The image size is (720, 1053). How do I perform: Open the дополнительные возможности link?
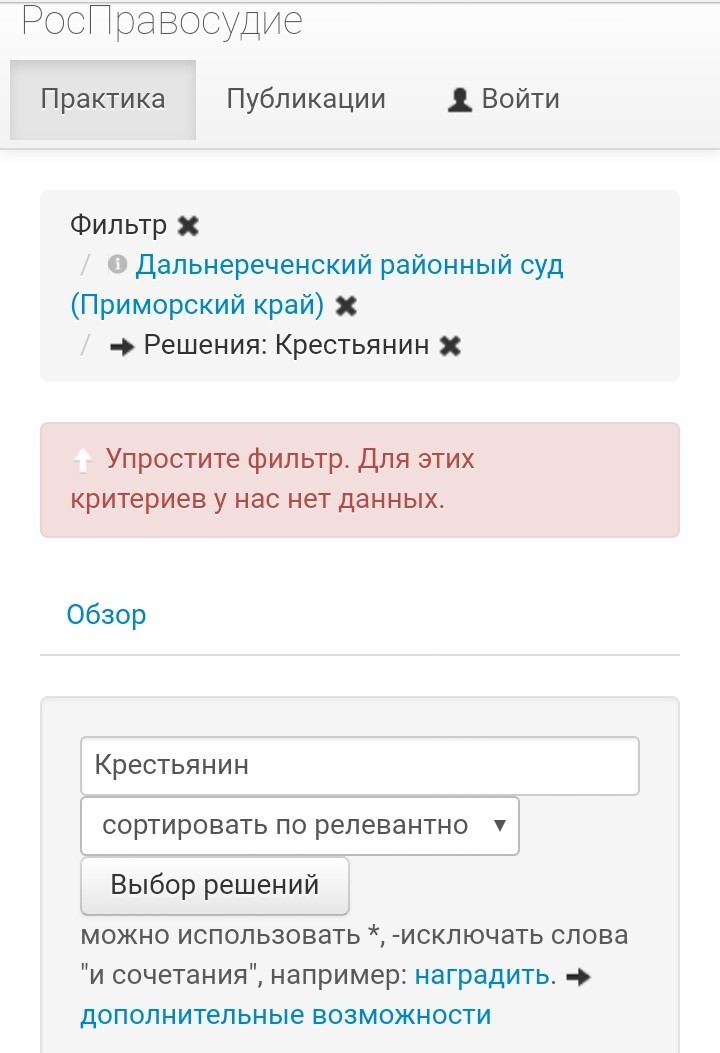286,1015
